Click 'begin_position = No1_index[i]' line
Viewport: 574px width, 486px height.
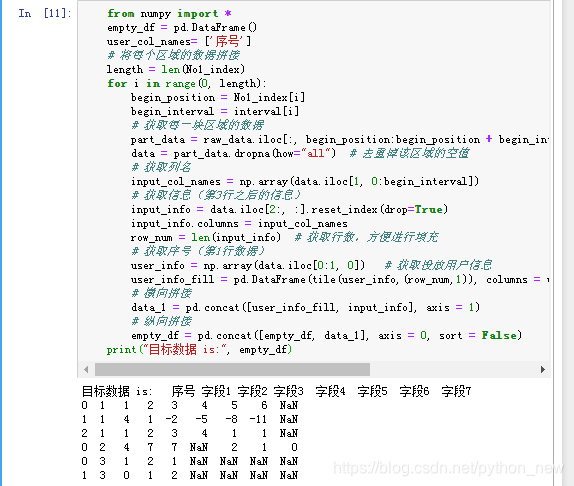click(218, 97)
